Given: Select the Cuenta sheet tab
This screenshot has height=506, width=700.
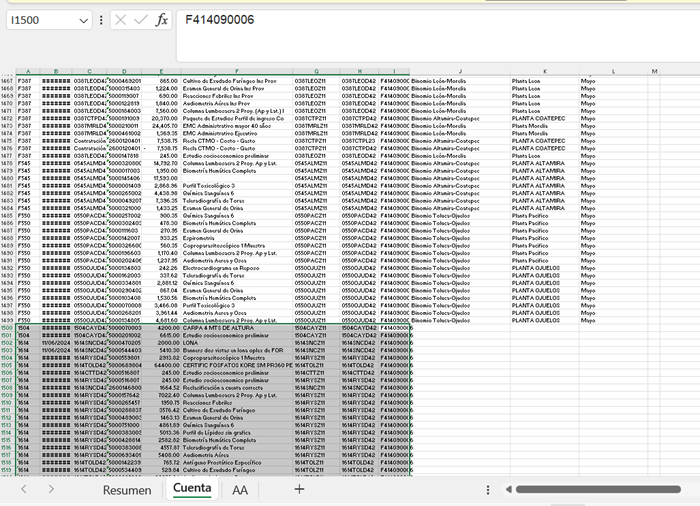Looking at the screenshot, I should [191, 489].
